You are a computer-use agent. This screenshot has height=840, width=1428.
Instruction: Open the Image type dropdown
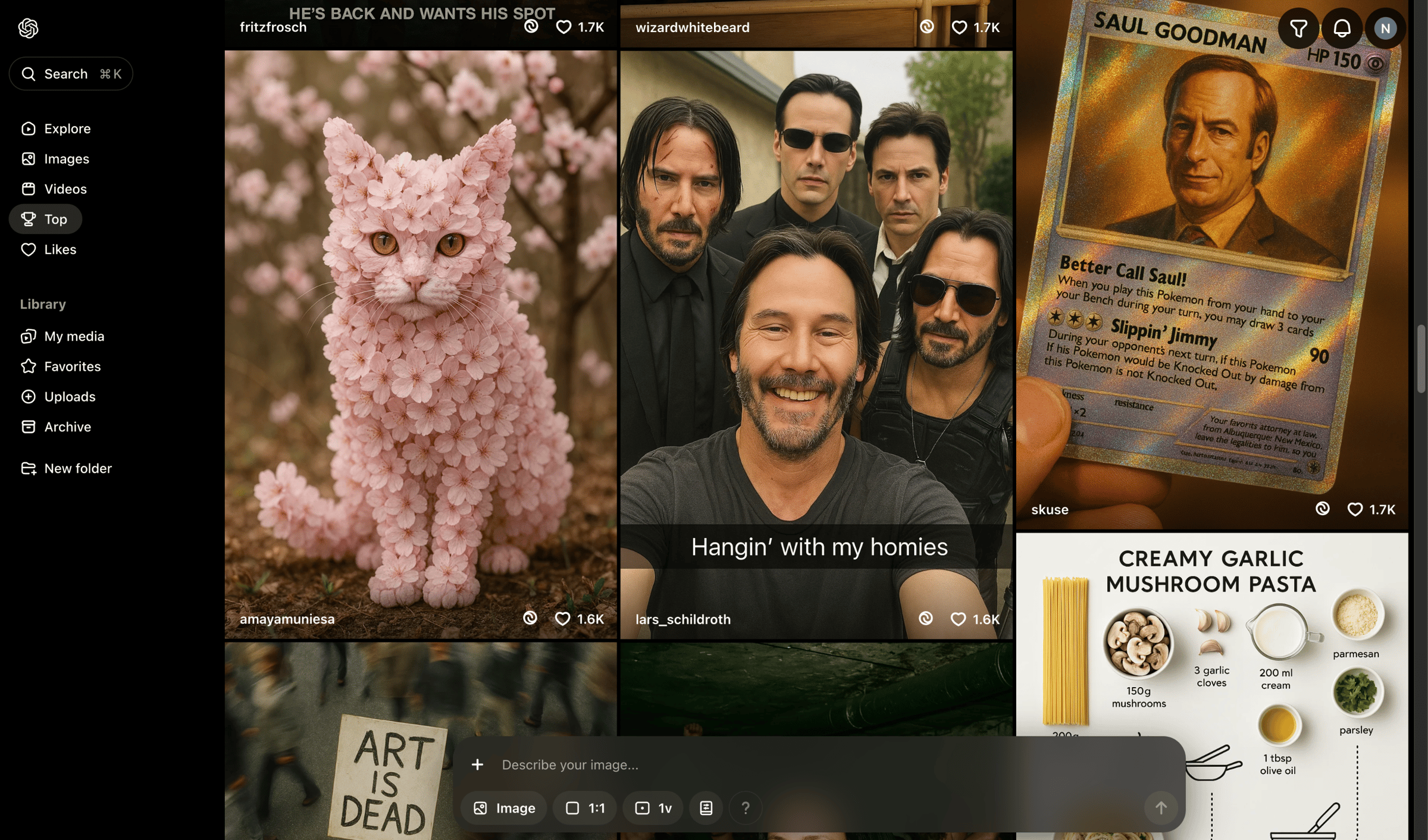(x=504, y=808)
